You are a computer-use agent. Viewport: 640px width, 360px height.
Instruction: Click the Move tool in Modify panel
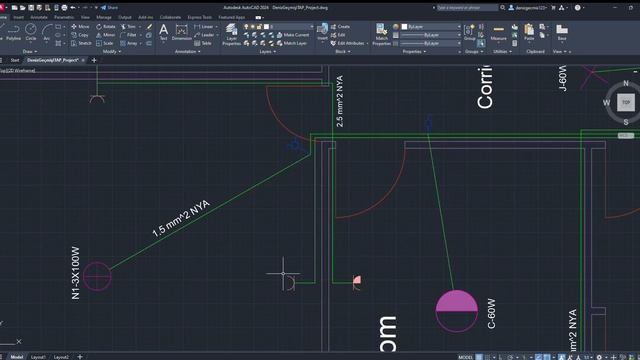(x=80, y=27)
